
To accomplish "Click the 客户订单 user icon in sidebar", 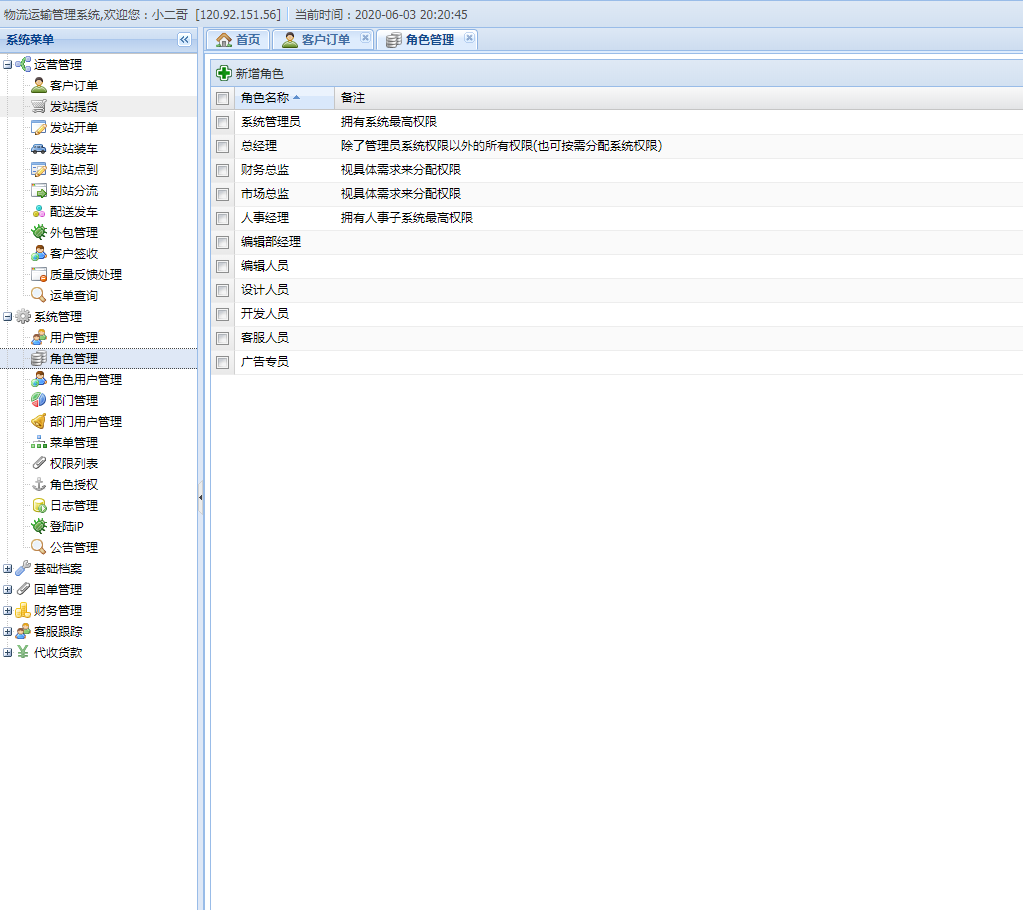I will coord(38,85).
